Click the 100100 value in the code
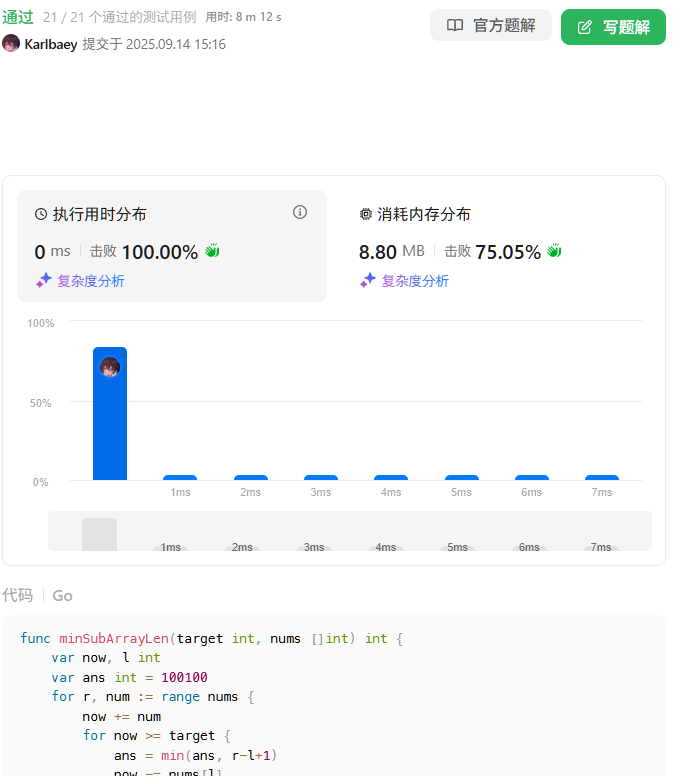Viewport: 674px width, 776px height. [184, 678]
